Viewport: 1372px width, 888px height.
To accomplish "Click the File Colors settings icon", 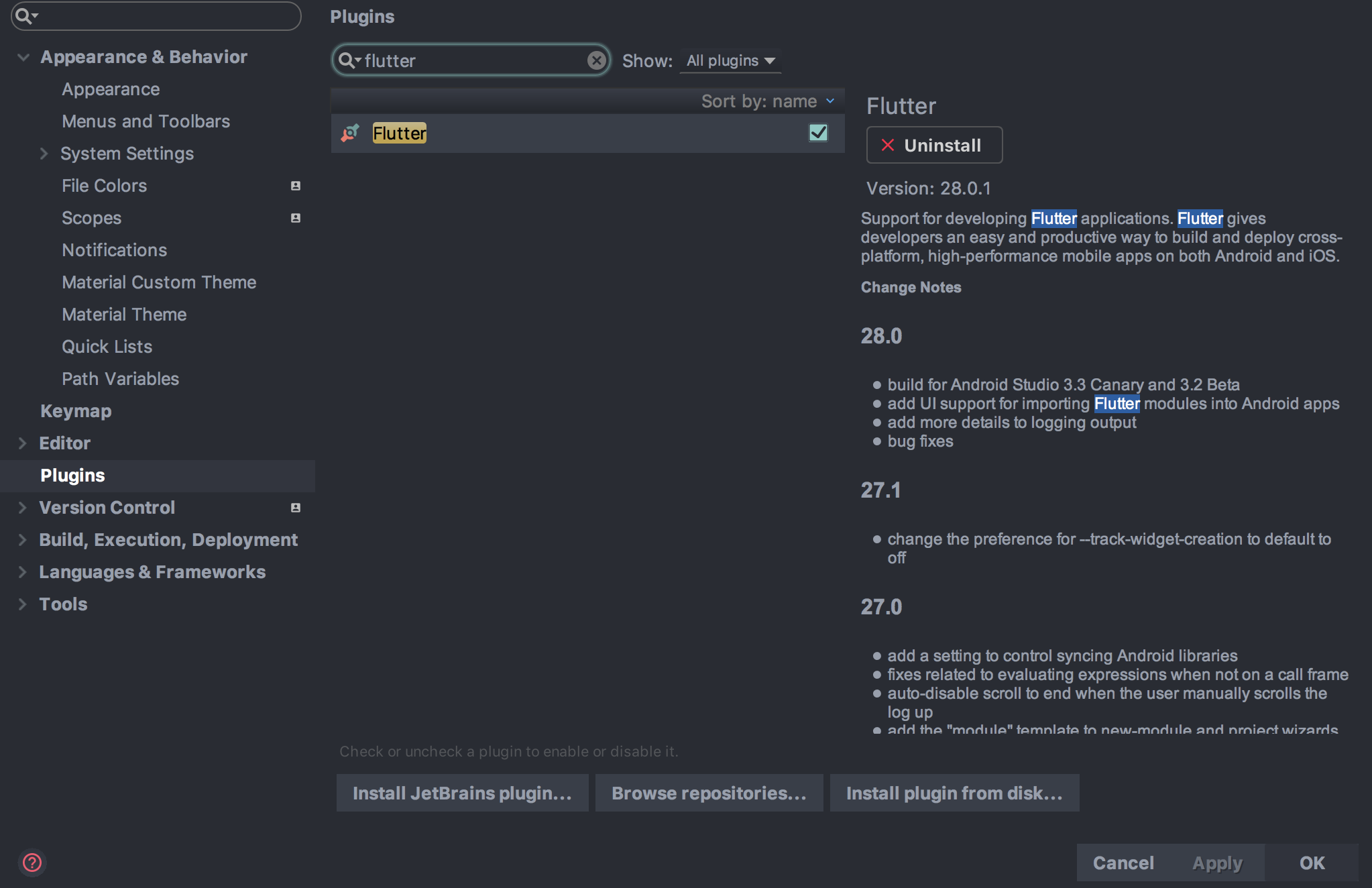I will coord(295,185).
